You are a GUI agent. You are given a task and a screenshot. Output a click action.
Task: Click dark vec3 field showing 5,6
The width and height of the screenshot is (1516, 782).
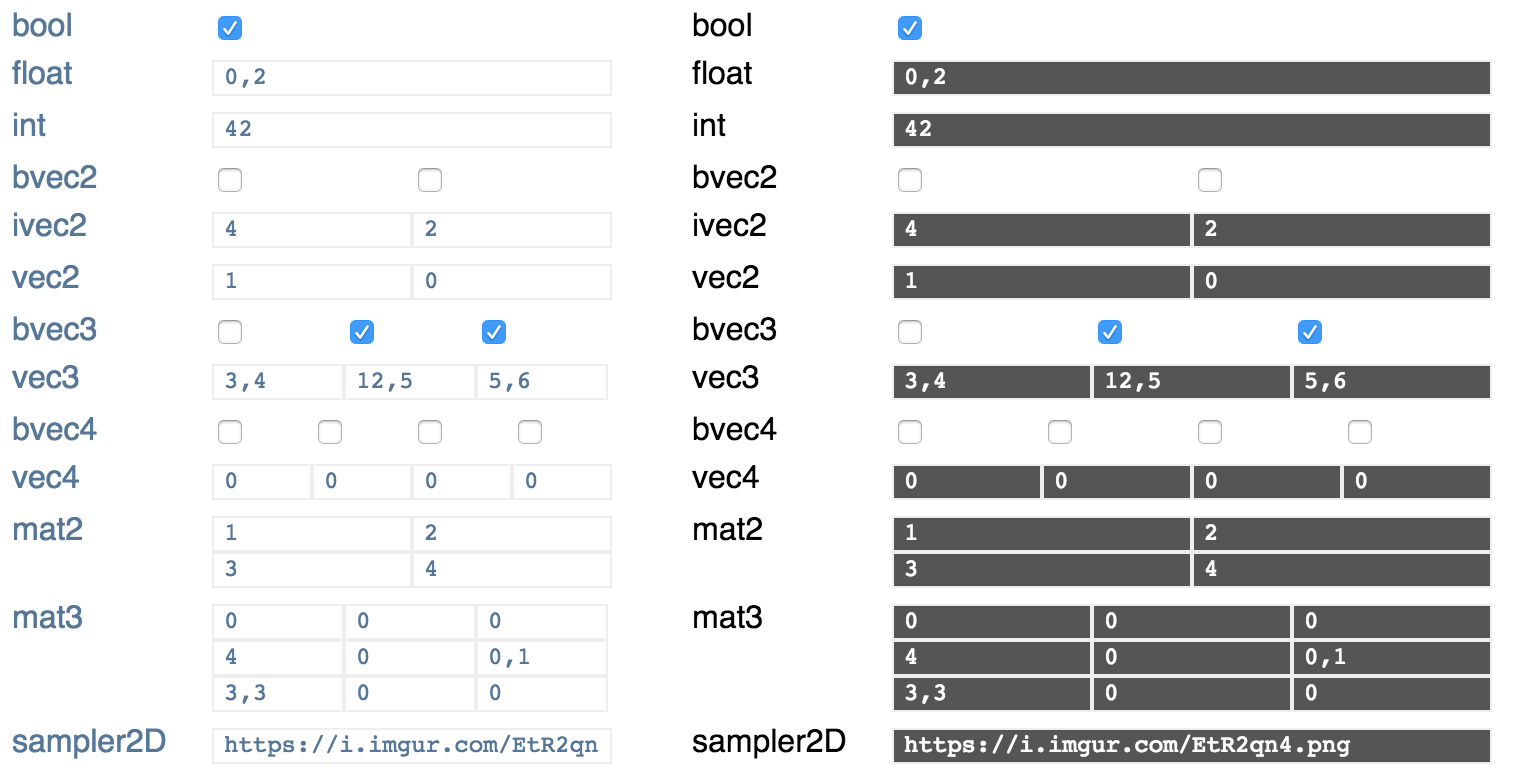pos(1391,382)
